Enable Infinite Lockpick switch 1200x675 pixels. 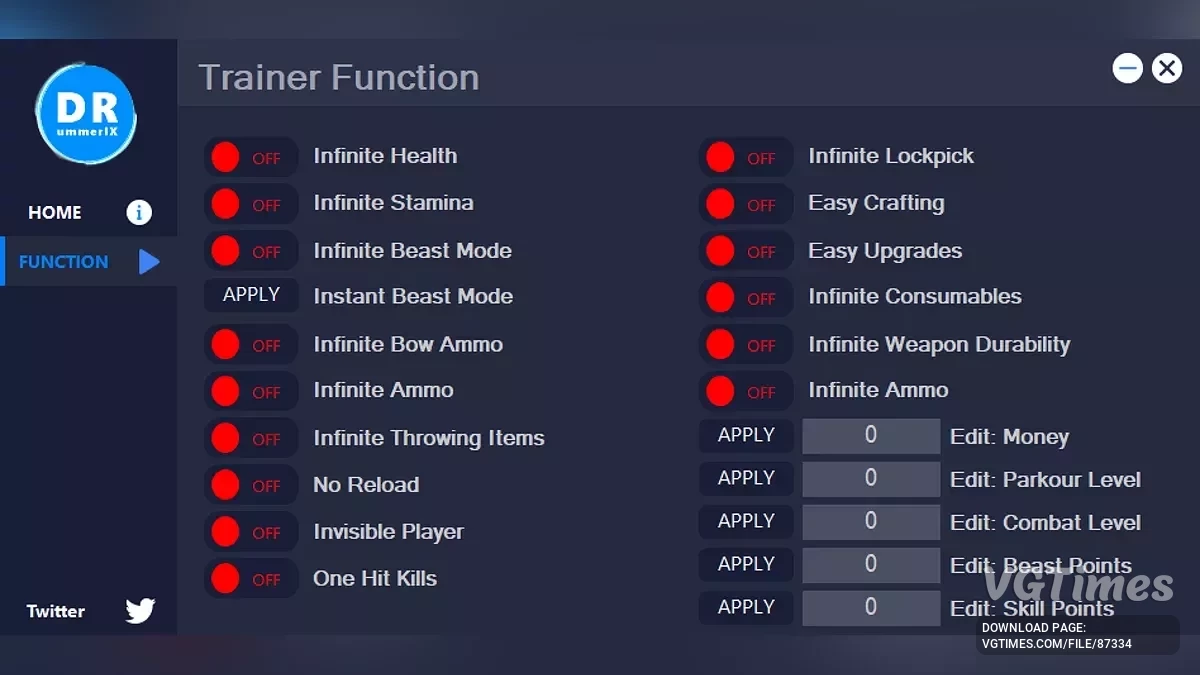(x=745, y=157)
